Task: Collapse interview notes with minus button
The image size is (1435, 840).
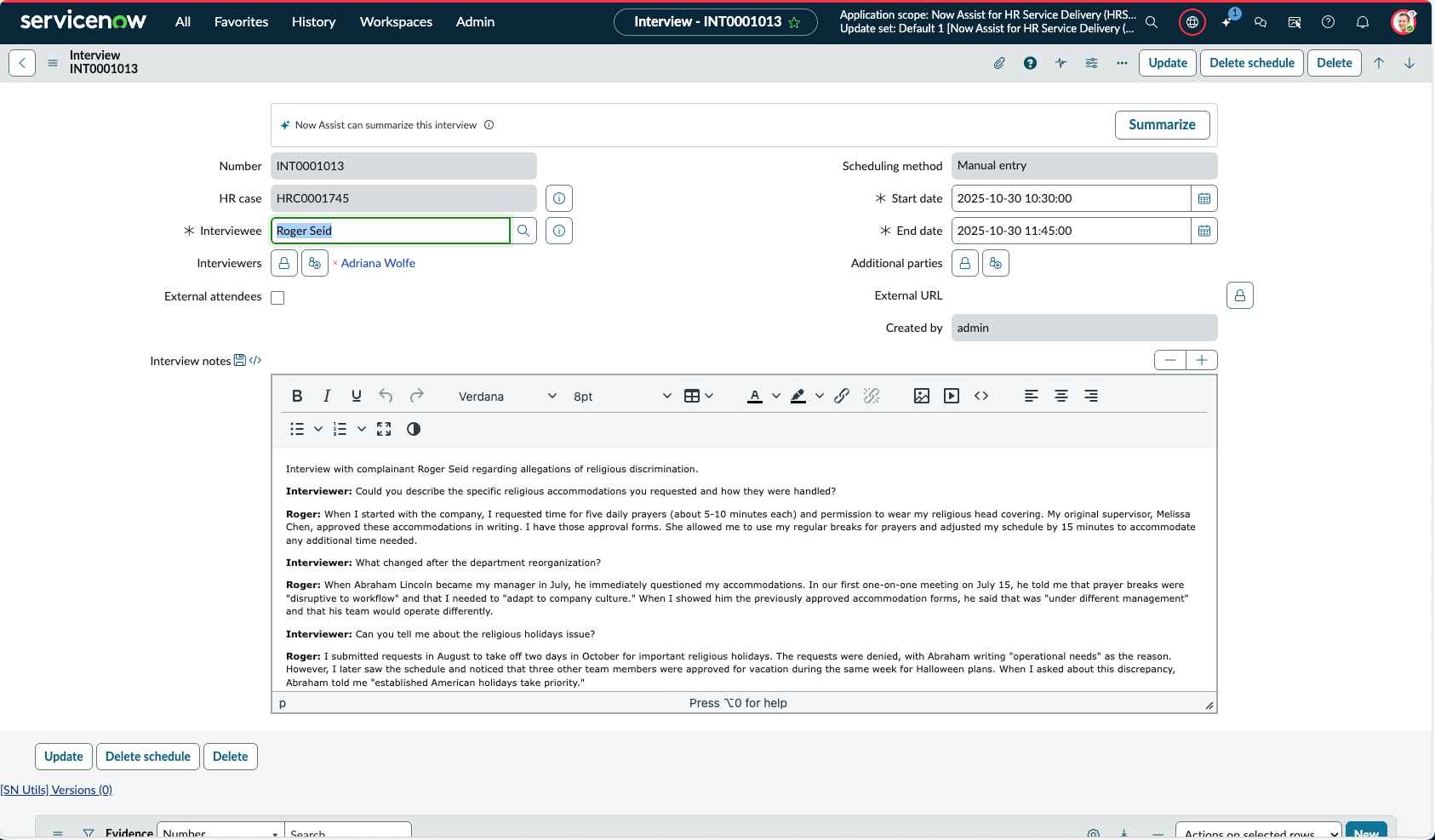Action: coord(1170,360)
